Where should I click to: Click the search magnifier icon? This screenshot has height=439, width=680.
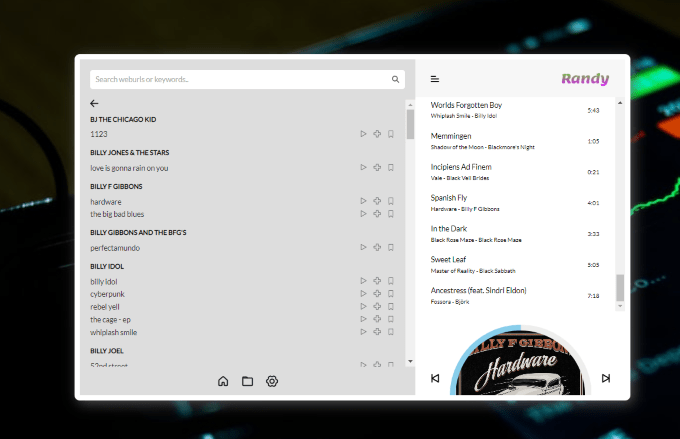tap(395, 79)
